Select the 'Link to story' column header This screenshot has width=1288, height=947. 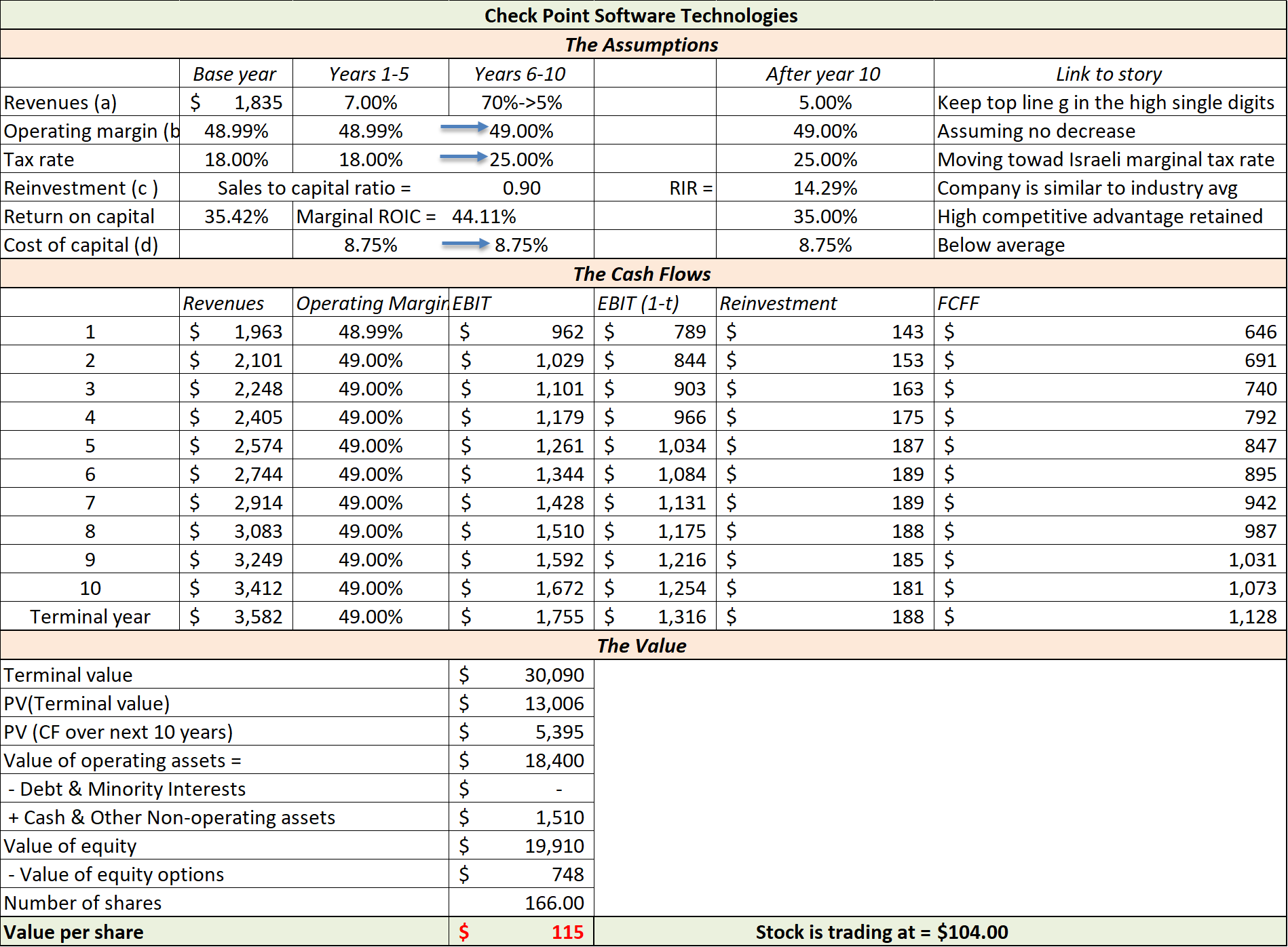pyautogui.click(x=1109, y=74)
